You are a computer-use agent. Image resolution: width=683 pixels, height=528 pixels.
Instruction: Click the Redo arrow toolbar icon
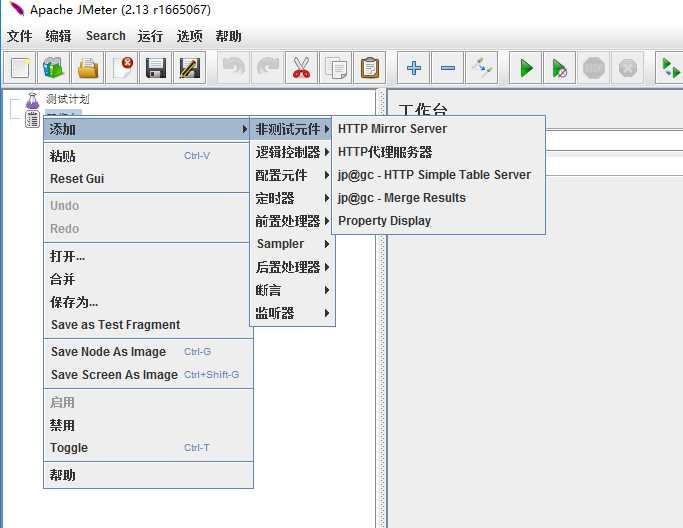pos(267,68)
